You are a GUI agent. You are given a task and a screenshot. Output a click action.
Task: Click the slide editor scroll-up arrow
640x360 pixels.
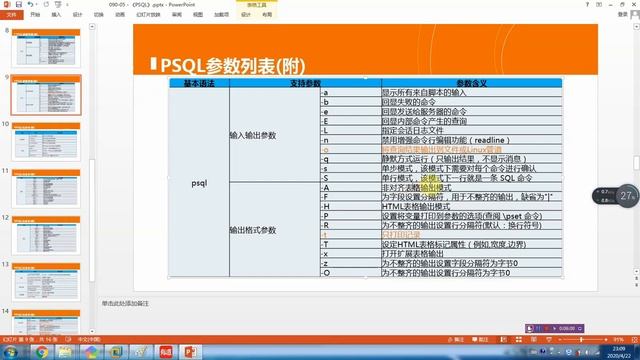click(636, 27)
